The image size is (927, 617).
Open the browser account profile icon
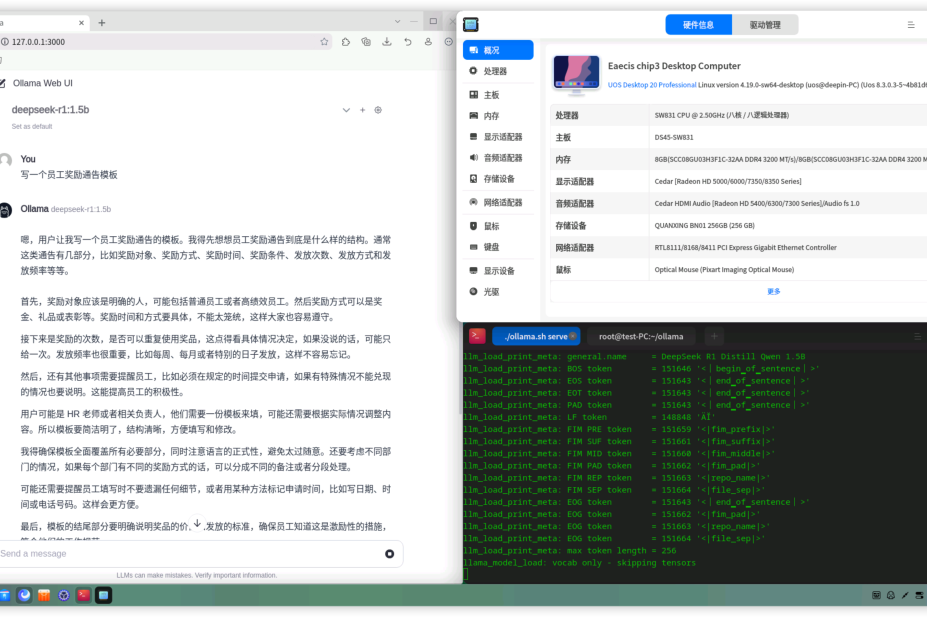point(428,42)
